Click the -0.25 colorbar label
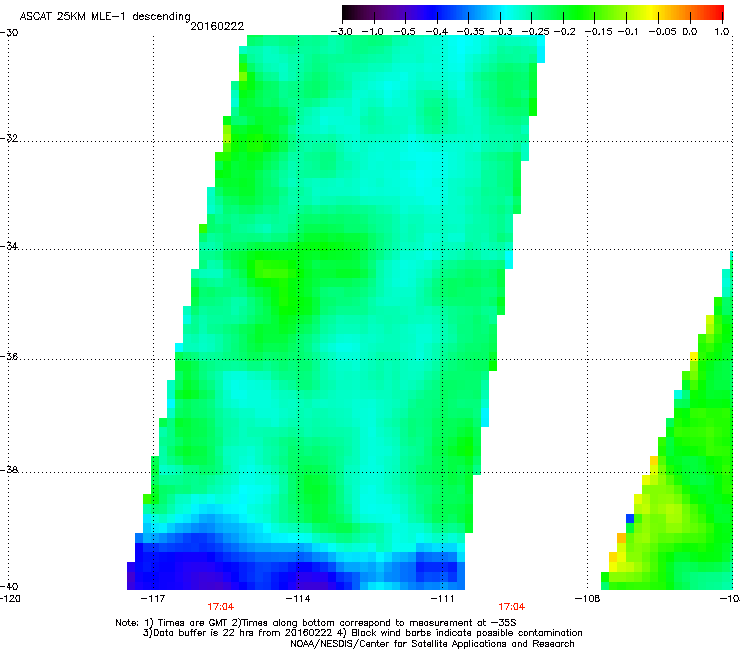This screenshot has height=650, width=740. (536, 32)
